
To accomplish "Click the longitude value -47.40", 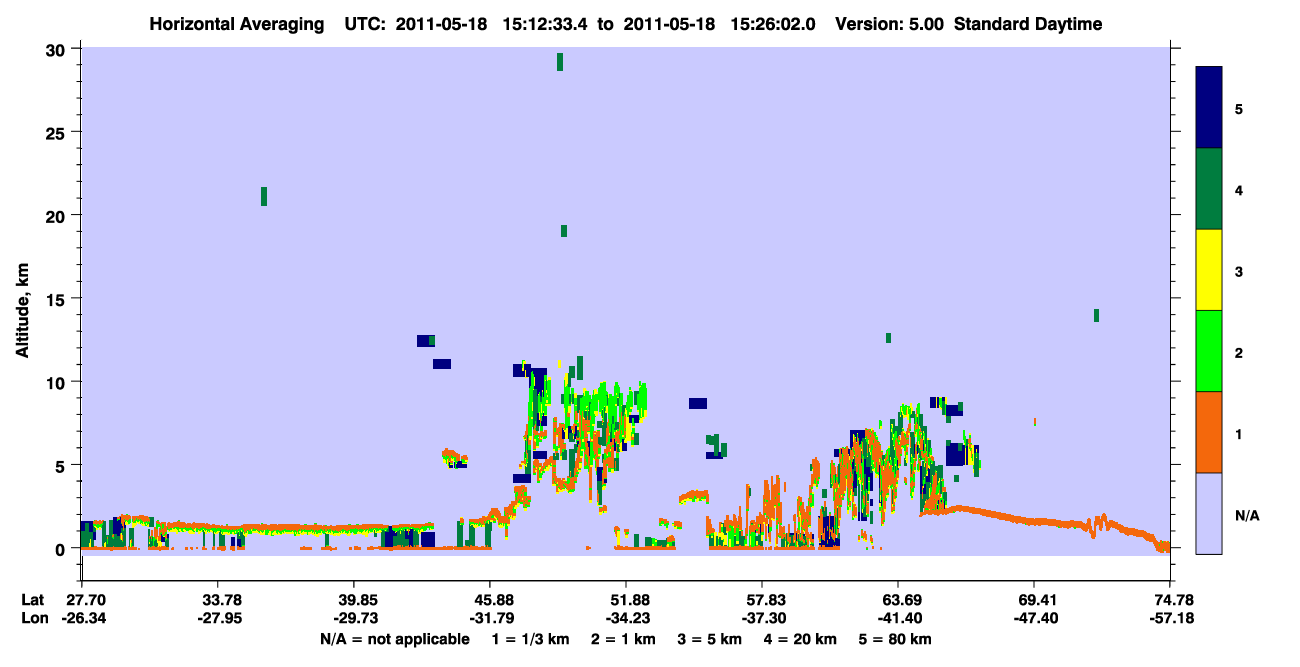I will coord(1034,619).
